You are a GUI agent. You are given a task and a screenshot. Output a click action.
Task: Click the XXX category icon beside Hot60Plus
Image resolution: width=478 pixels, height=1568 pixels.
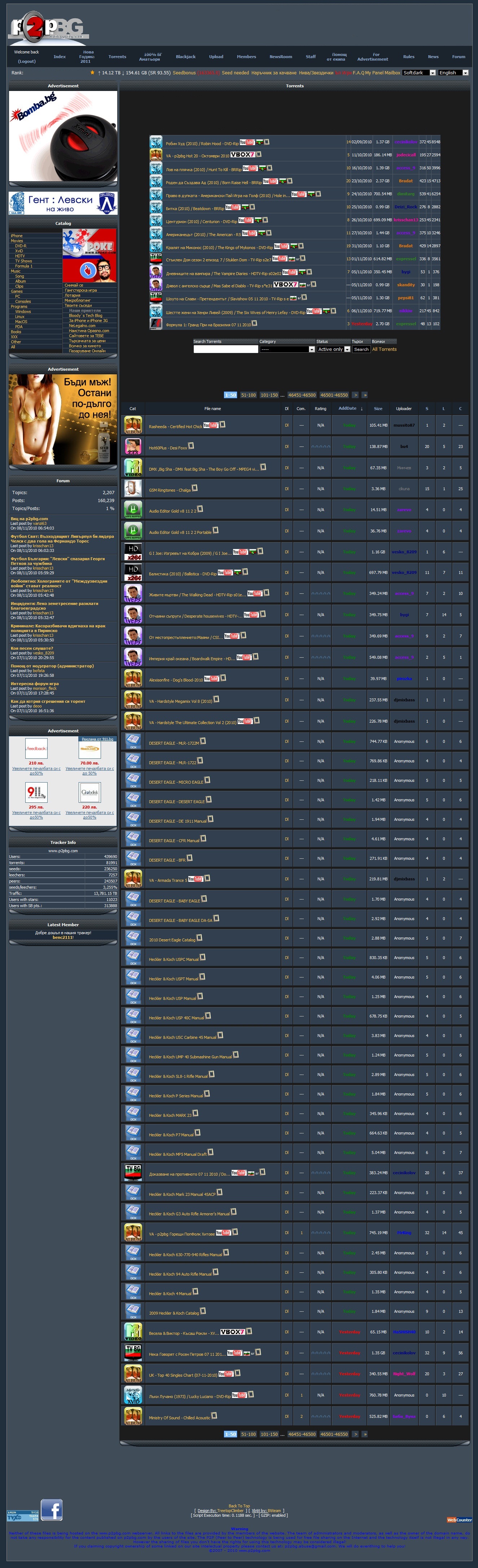pos(133,446)
